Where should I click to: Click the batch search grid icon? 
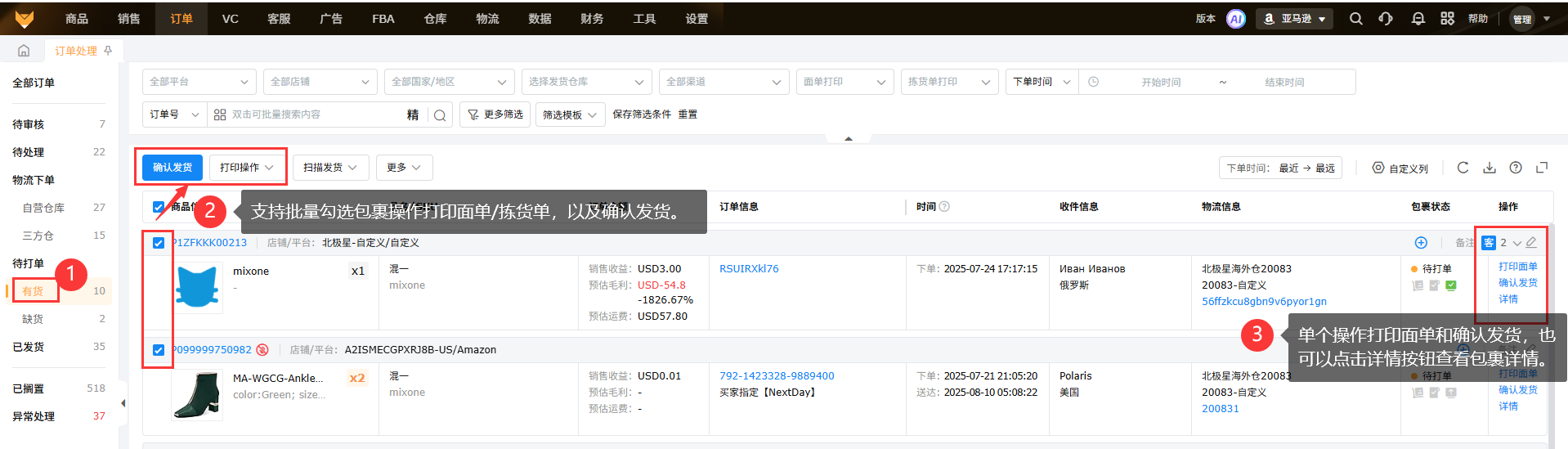point(220,114)
